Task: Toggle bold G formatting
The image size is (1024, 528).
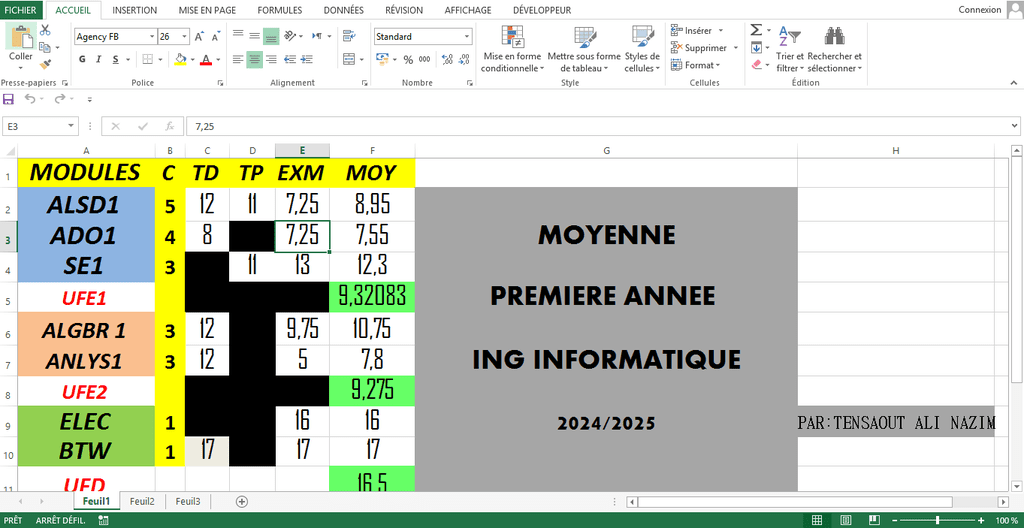Action: pos(82,59)
